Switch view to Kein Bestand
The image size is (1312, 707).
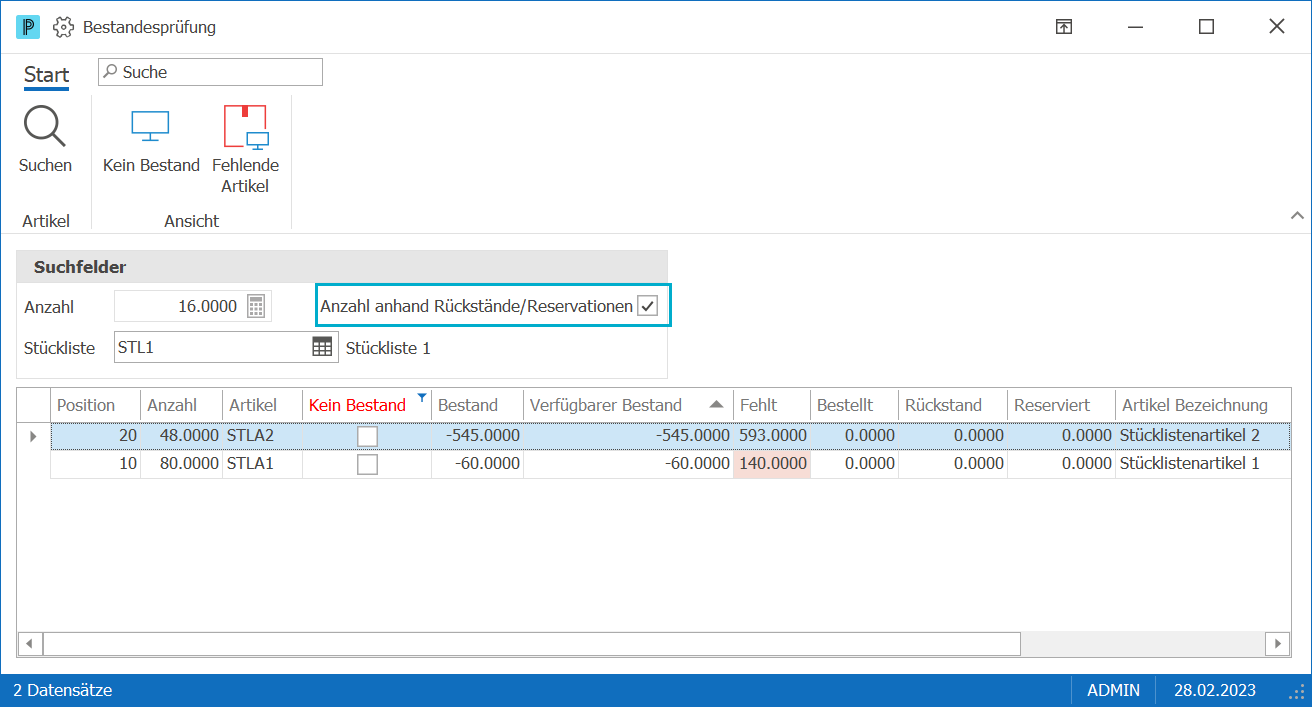coord(151,140)
